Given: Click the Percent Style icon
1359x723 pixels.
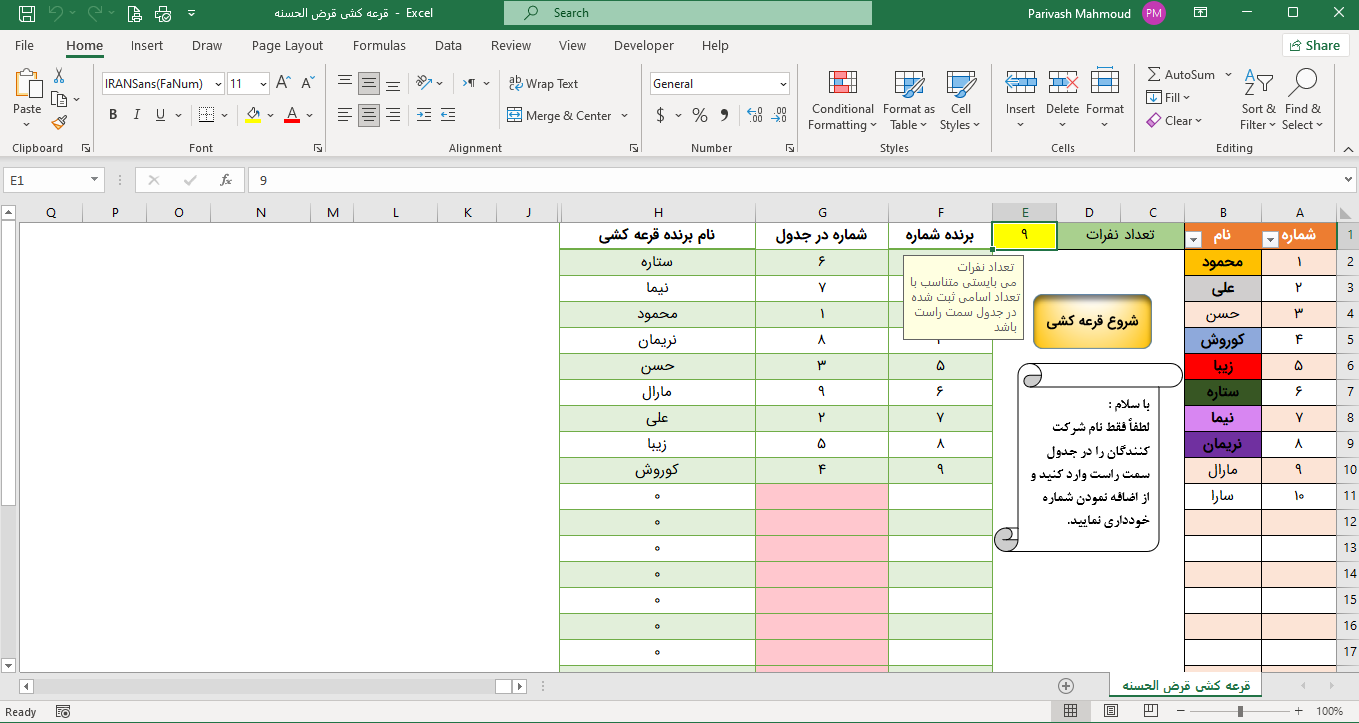Looking at the screenshot, I should pos(700,115).
